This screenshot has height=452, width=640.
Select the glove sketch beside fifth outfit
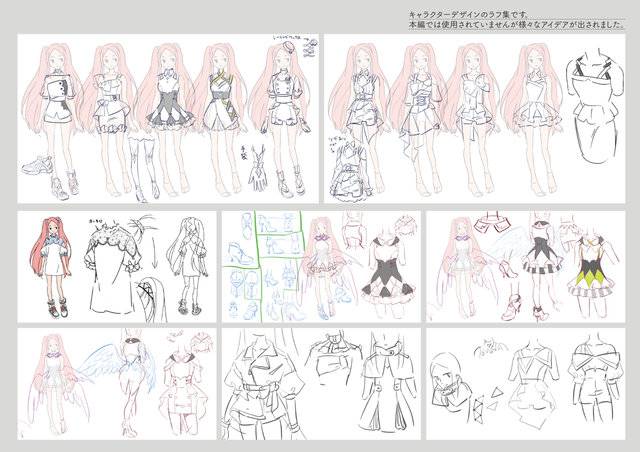[258, 169]
